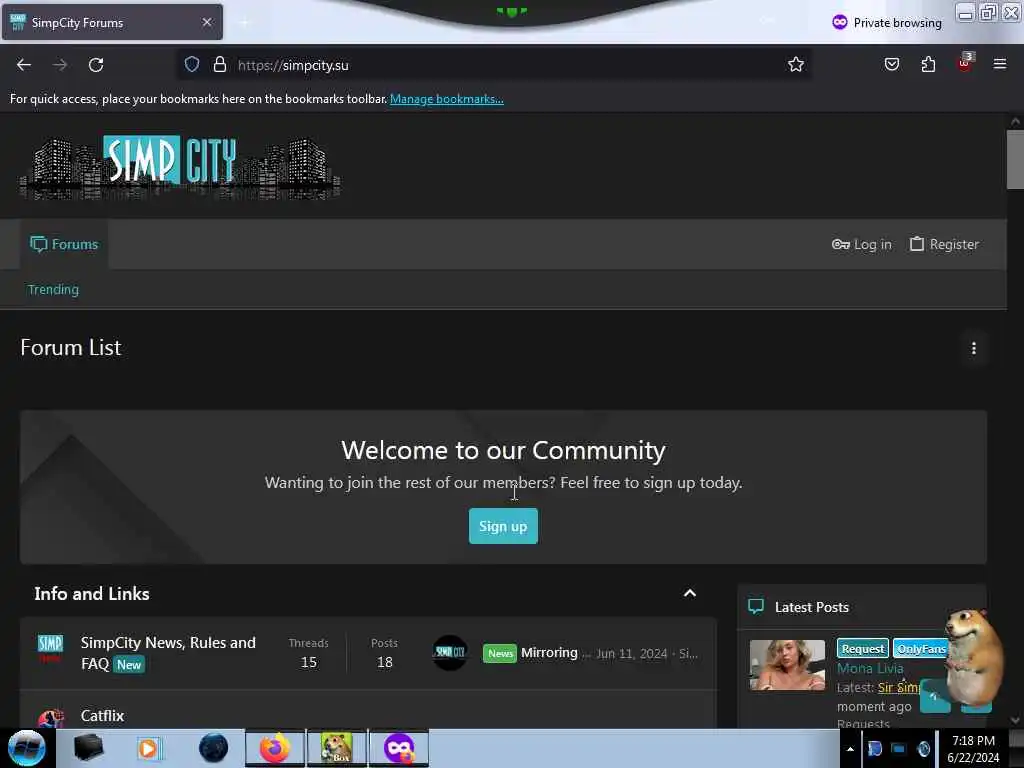Open the Mona Livia thread link
The height and width of the screenshot is (768, 1024).
pos(870,668)
